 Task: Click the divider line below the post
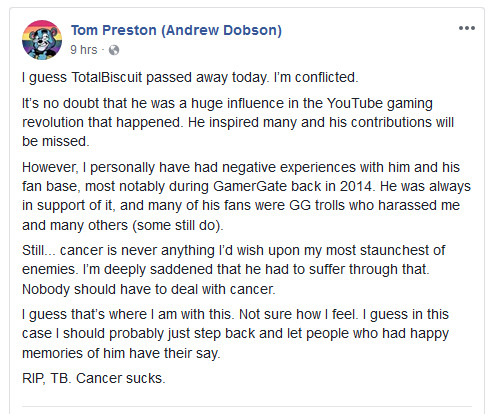pos(247,406)
